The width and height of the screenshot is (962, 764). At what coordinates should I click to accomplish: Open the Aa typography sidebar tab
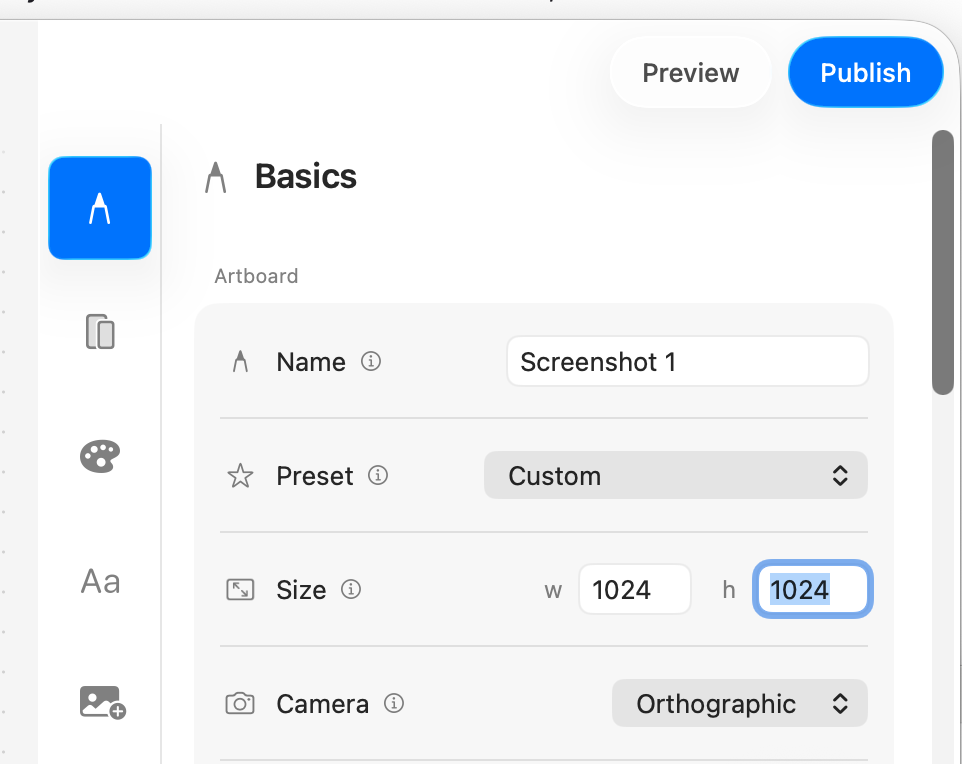[x=100, y=581]
